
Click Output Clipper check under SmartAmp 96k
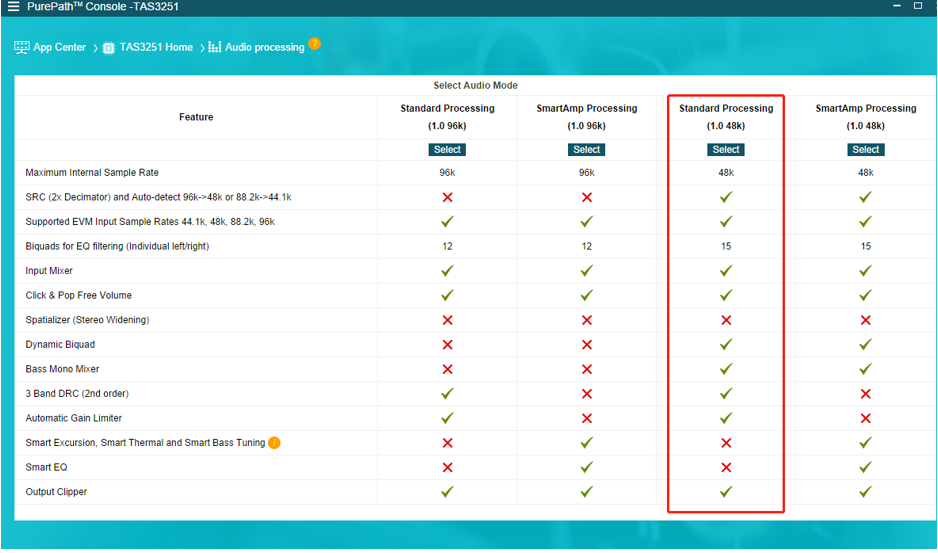(586, 492)
